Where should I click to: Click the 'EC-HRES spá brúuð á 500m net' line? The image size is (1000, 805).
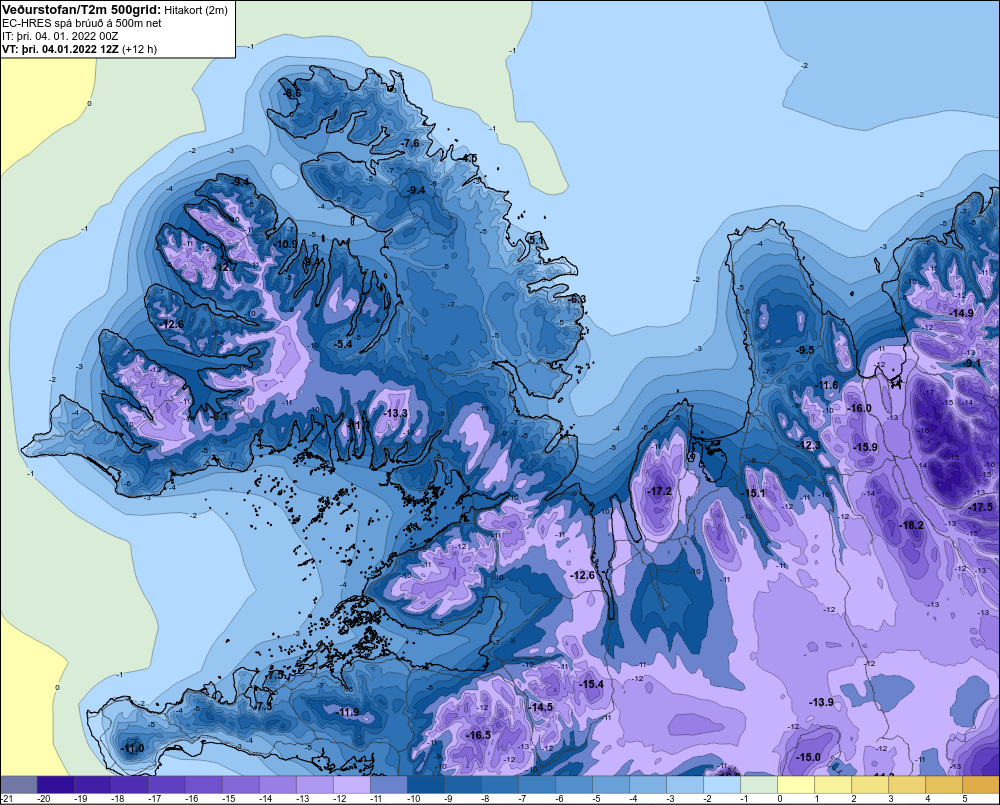[82, 23]
